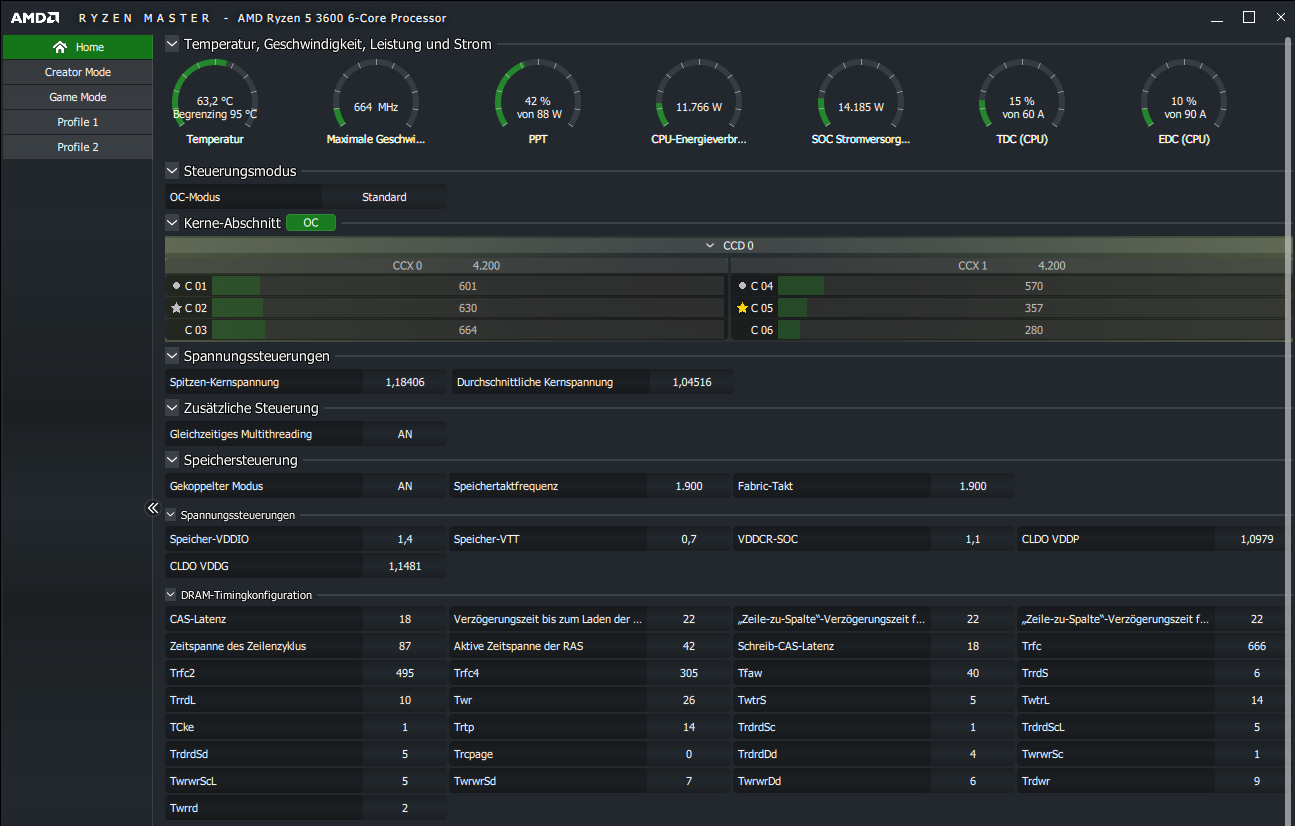1295x826 pixels.
Task: Click the CLDO VDDG value 1,1481
Action: [405, 566]
